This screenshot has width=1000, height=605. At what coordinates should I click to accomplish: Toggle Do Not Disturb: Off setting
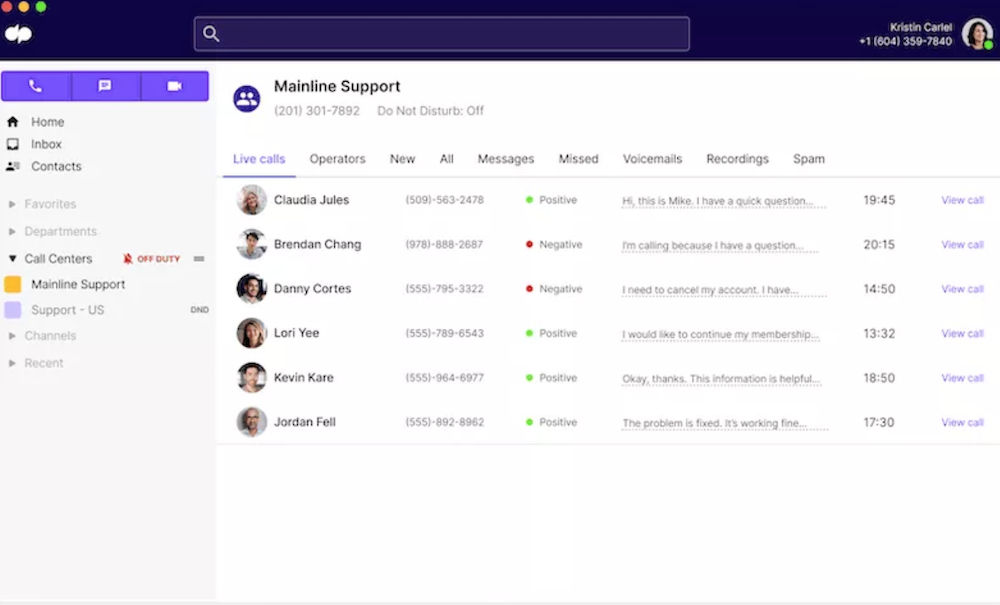430,111
